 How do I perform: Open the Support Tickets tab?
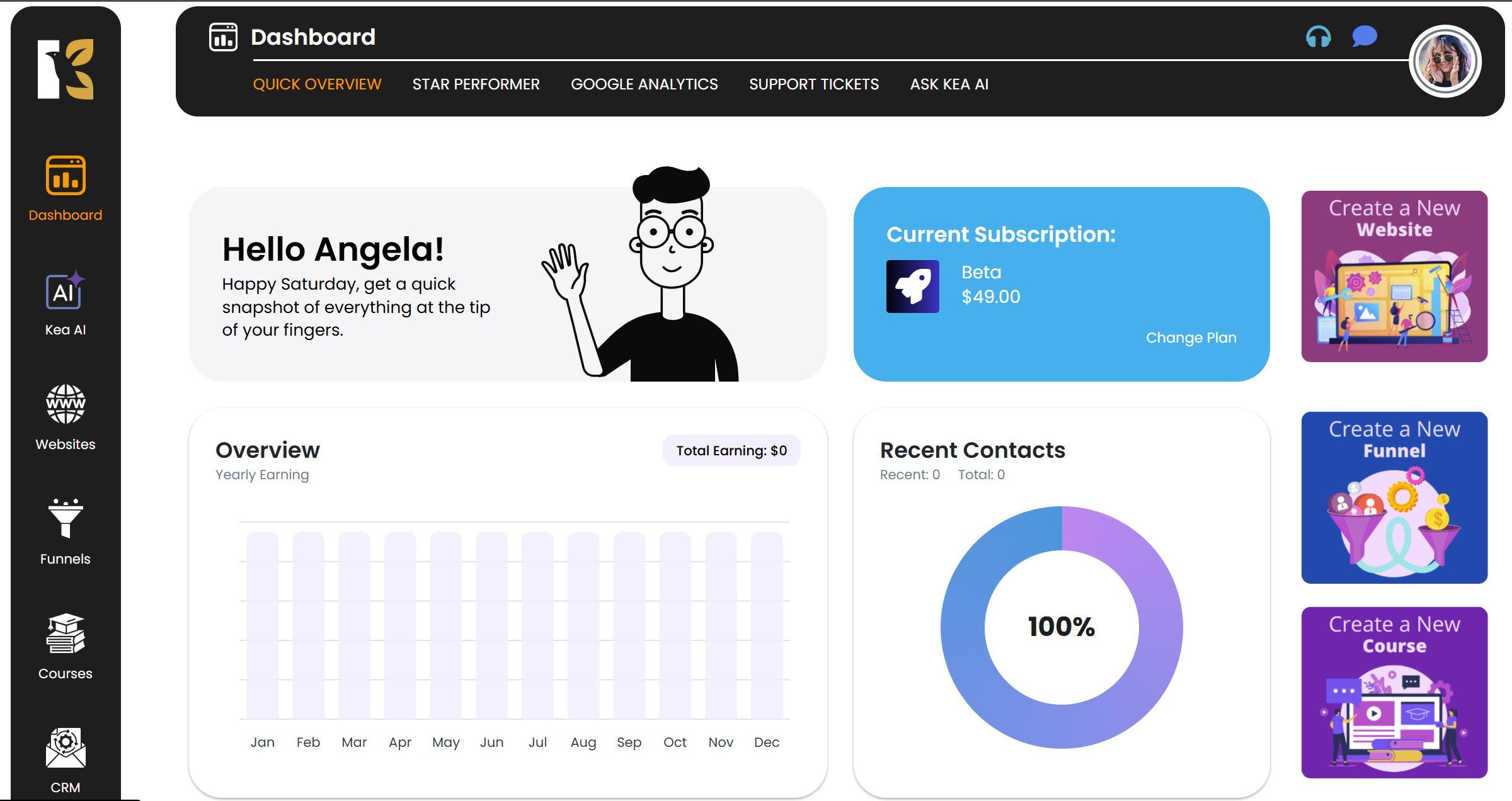(813, 84)
